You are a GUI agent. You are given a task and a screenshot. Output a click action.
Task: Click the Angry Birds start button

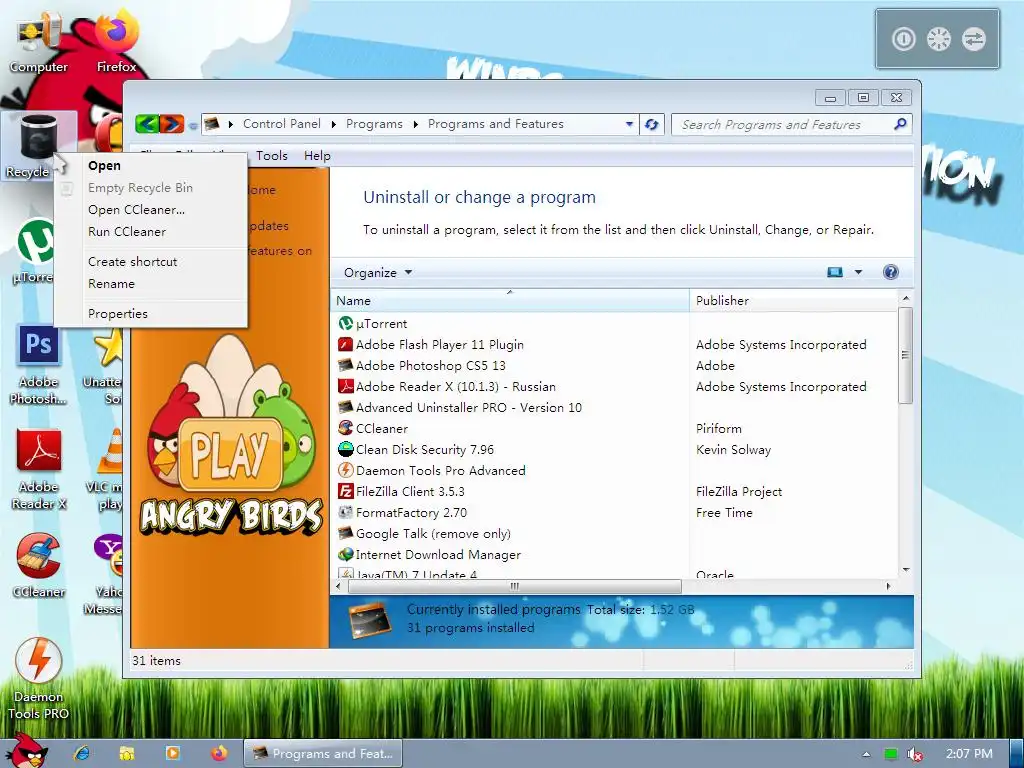(26, 751)
